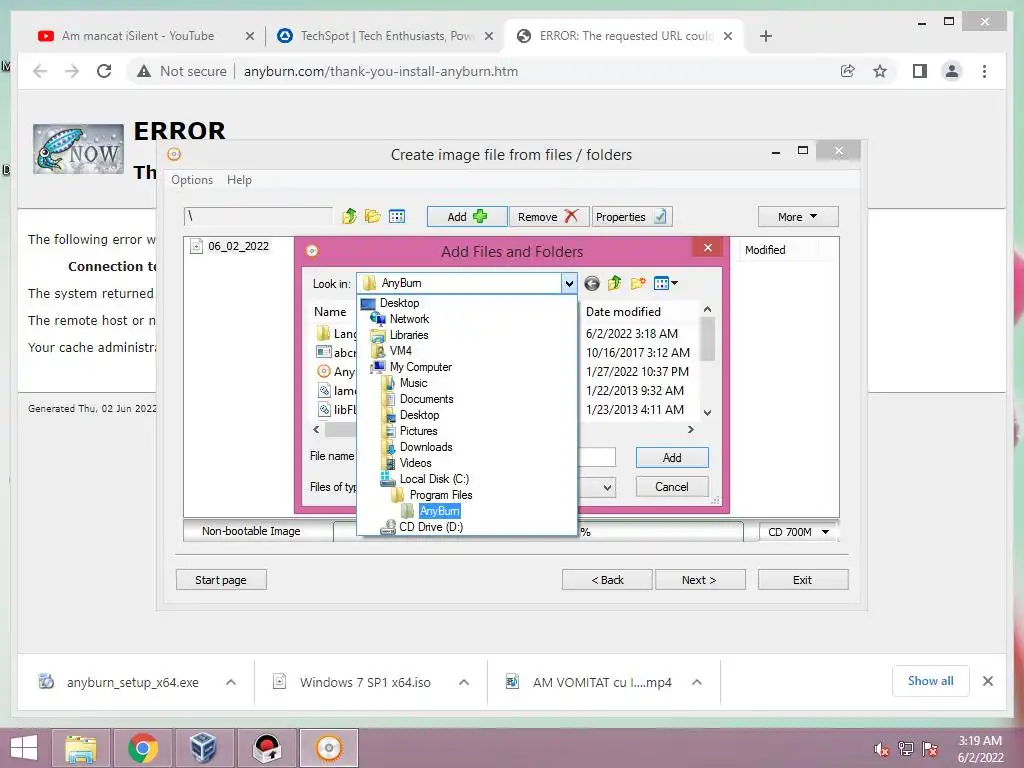This screenshot has width=1024, height=768.
Task: Open the view menu icon in file dialog
Action: coord(665,283)
